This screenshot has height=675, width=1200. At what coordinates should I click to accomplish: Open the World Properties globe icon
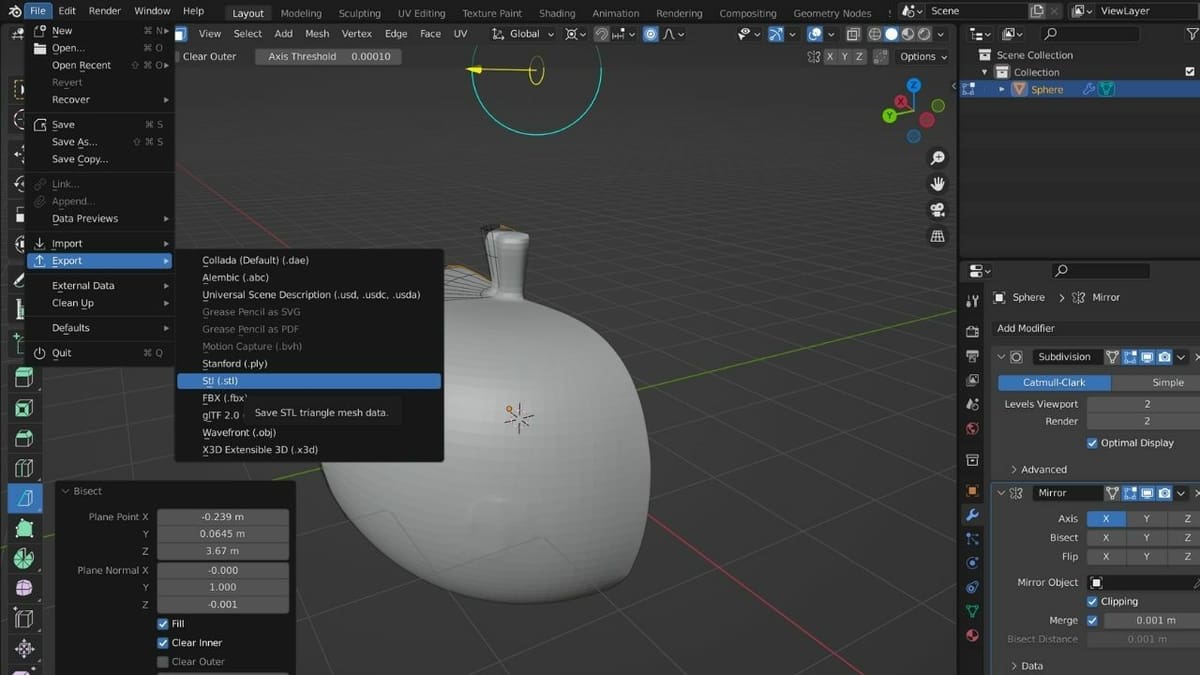(971, 427)
